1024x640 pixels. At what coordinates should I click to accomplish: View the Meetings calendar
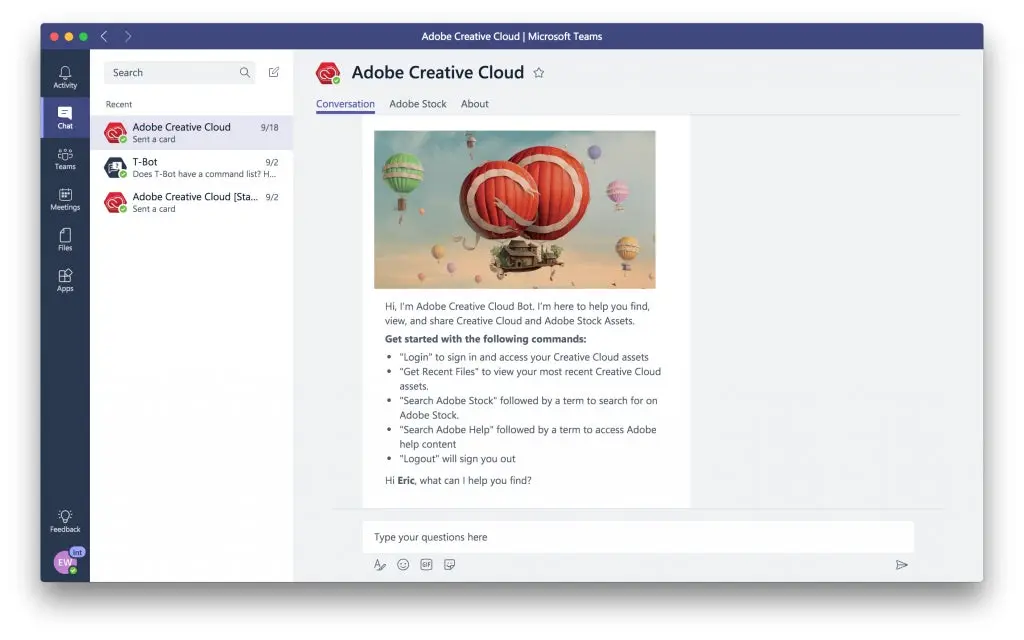pos(64,200)
